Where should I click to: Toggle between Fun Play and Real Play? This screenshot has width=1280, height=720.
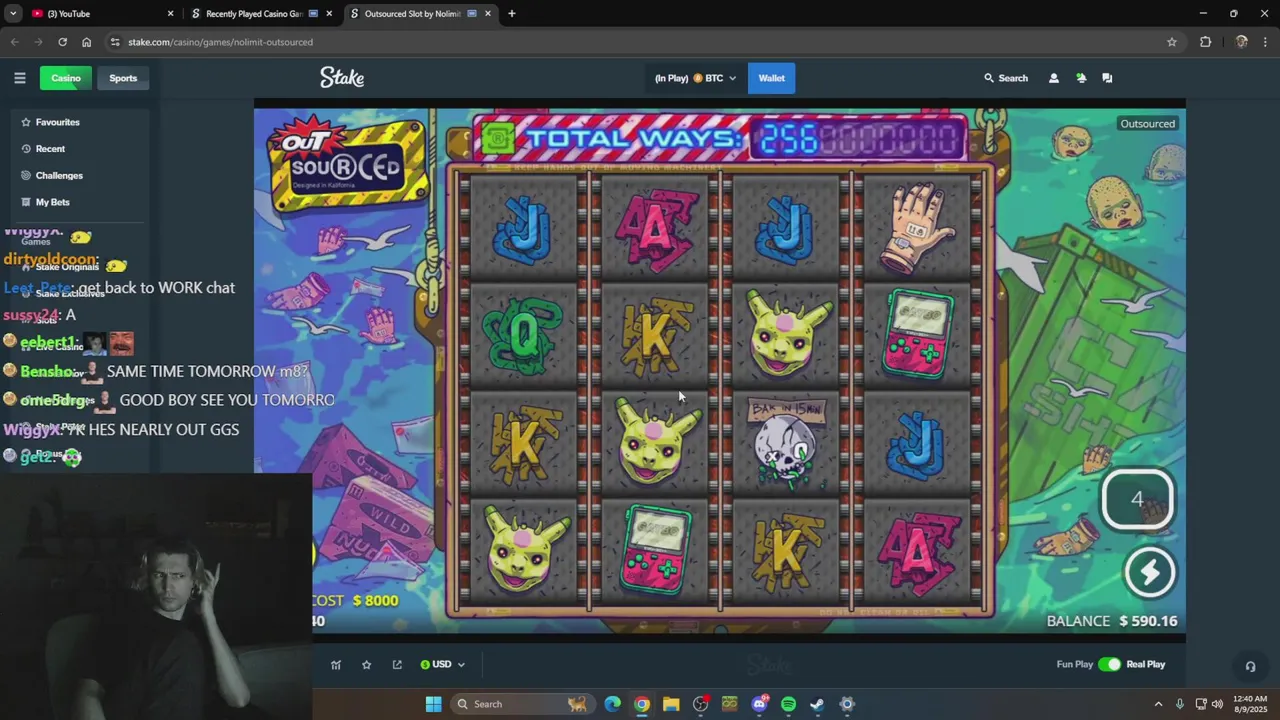pos(1109,665)
